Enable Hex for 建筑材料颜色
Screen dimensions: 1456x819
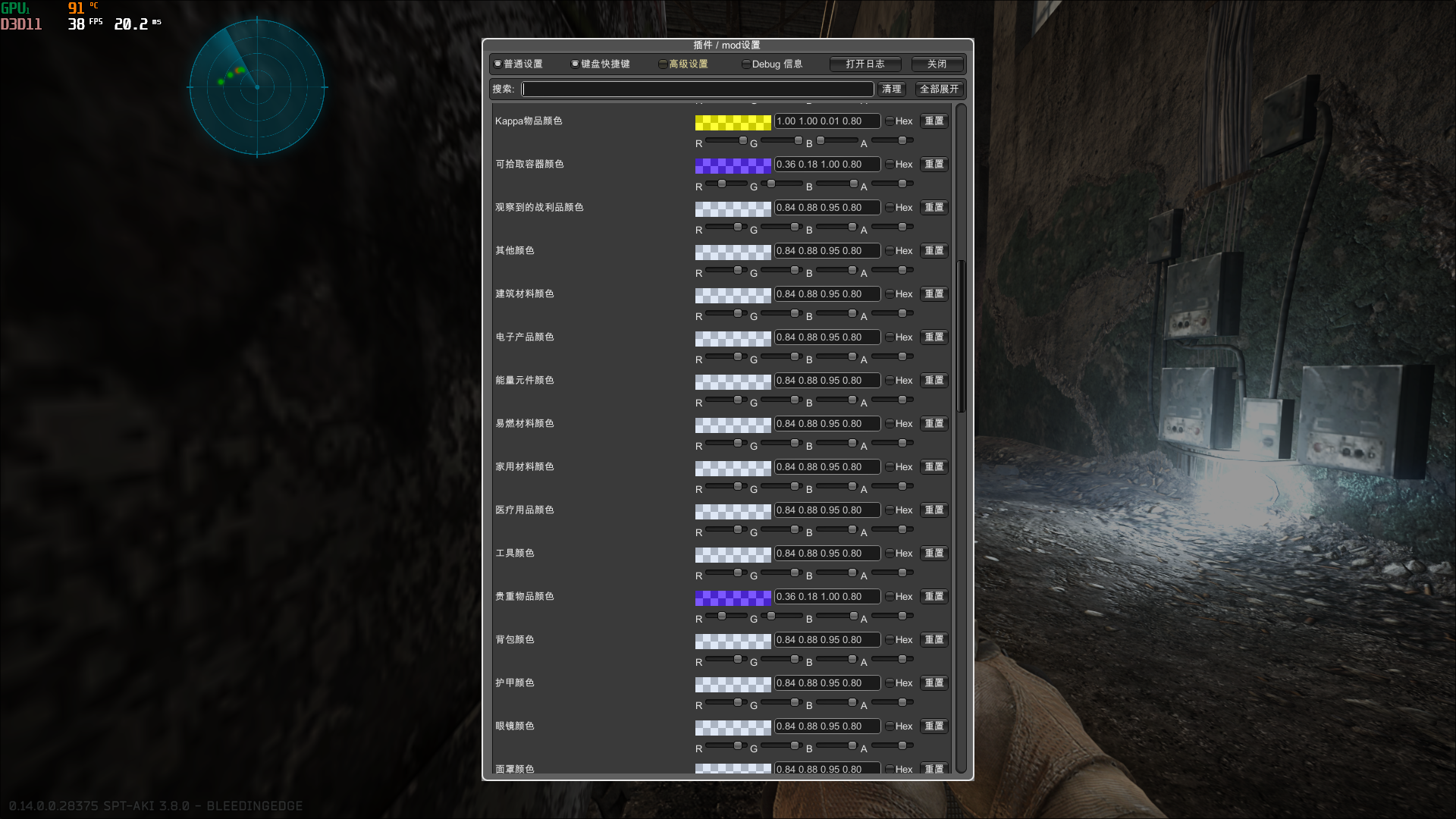coord(899,294)
